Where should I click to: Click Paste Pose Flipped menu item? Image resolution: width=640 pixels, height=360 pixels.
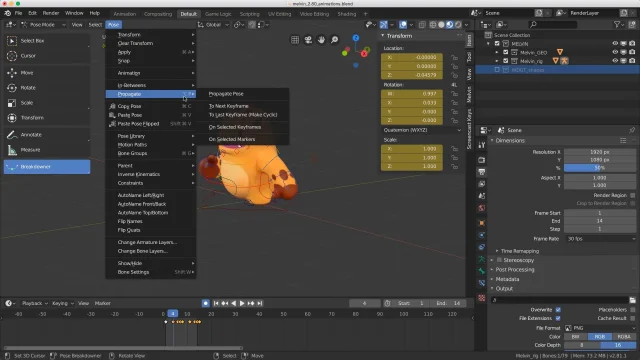click(x=151, y=124)
